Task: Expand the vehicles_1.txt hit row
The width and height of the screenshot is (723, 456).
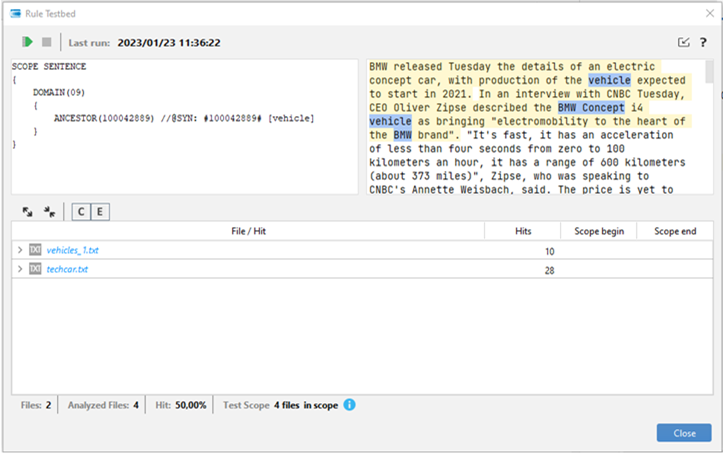Action: click(x=20, y=251)
